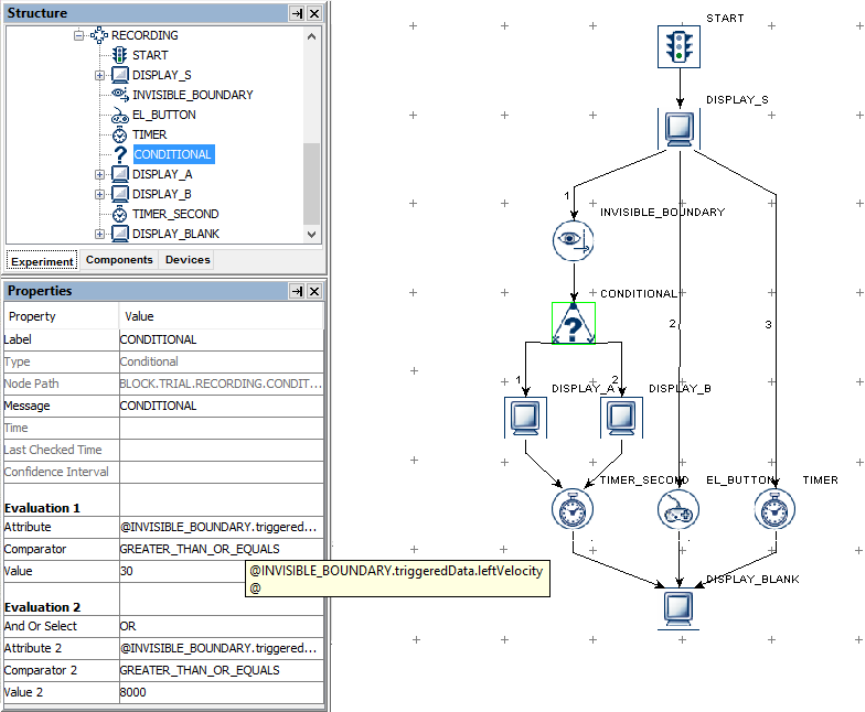Click the TIMER_SECOND stopwatch icon in the tree
The image size is (865, 712).
[x=120, y=214]
